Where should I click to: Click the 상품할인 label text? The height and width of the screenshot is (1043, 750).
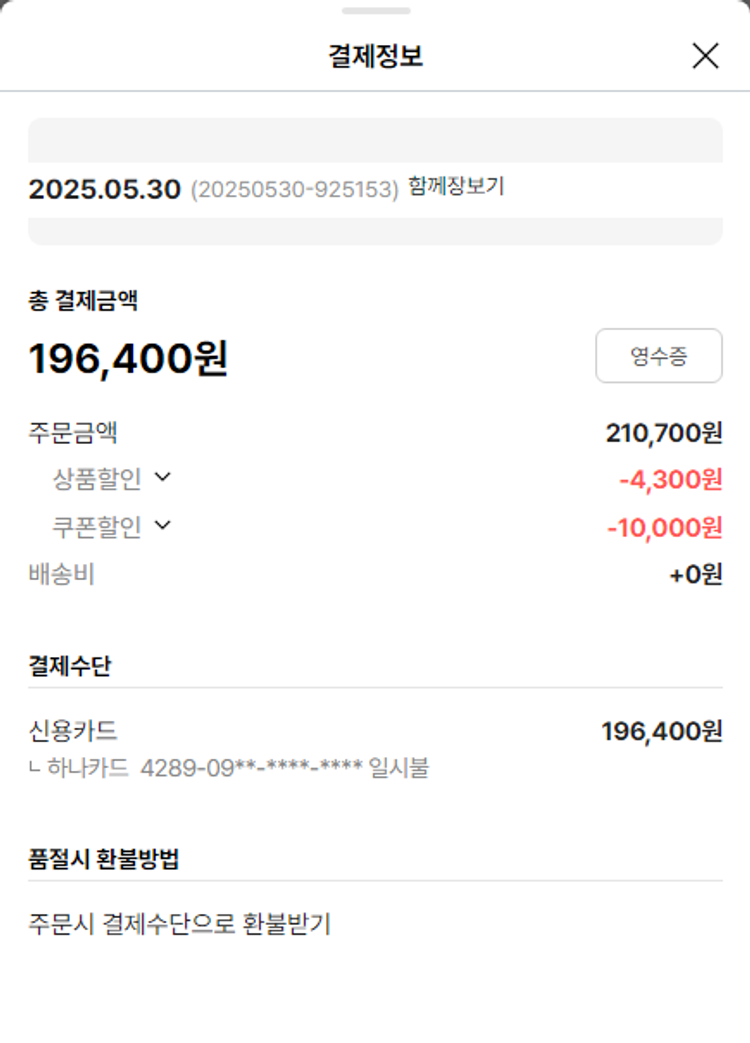(x=97, y=479)
